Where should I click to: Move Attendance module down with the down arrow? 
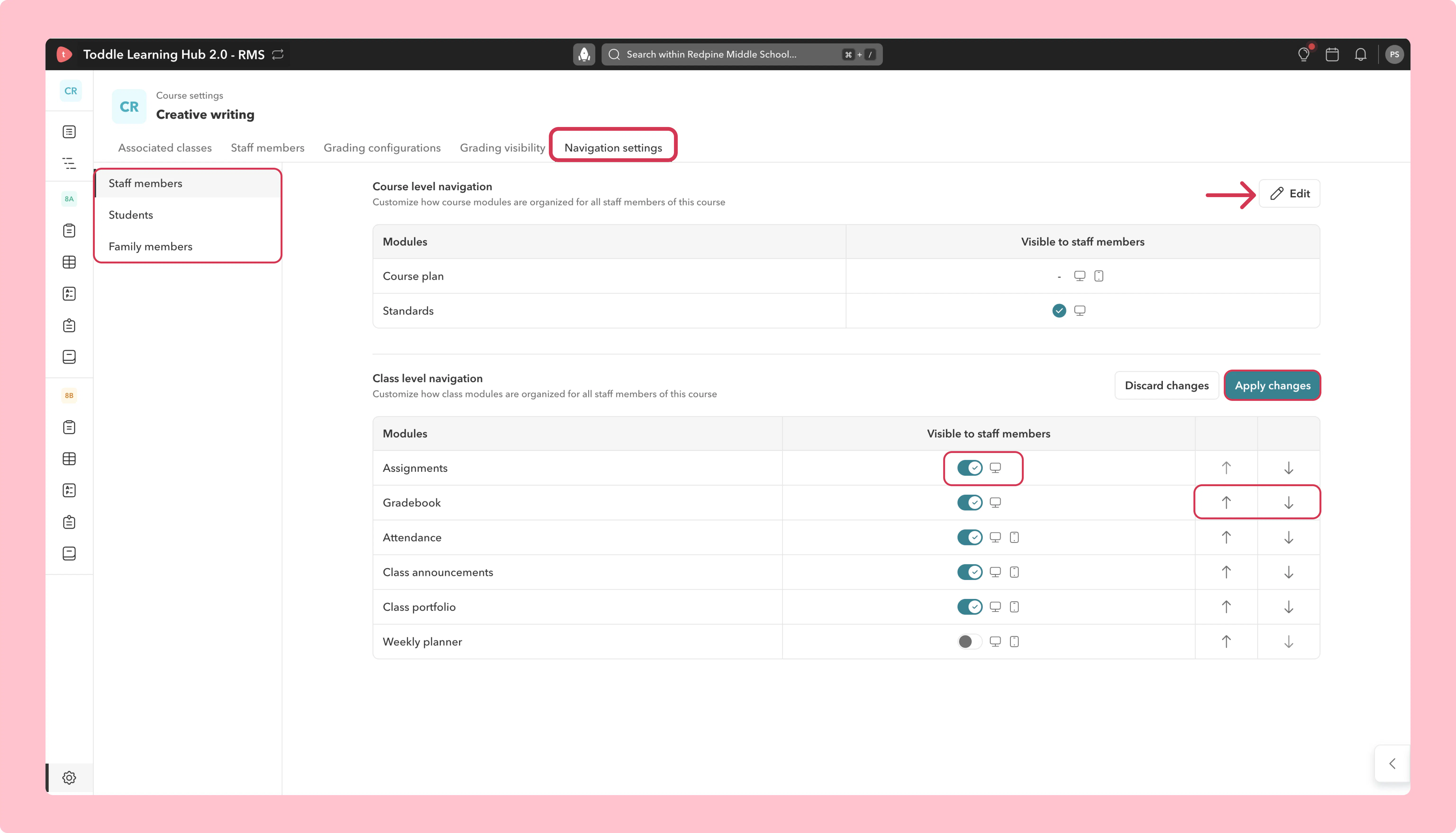[x=1289, y=538]
